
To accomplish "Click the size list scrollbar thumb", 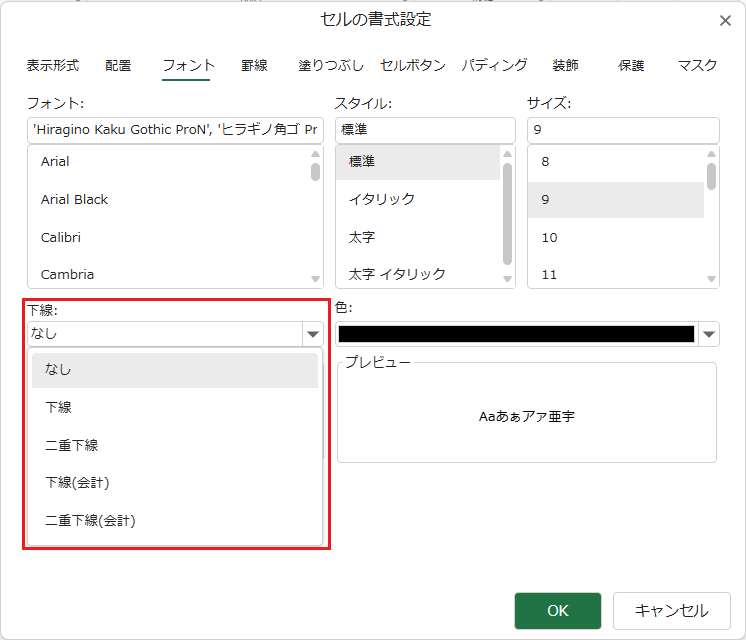I will 711,176.
